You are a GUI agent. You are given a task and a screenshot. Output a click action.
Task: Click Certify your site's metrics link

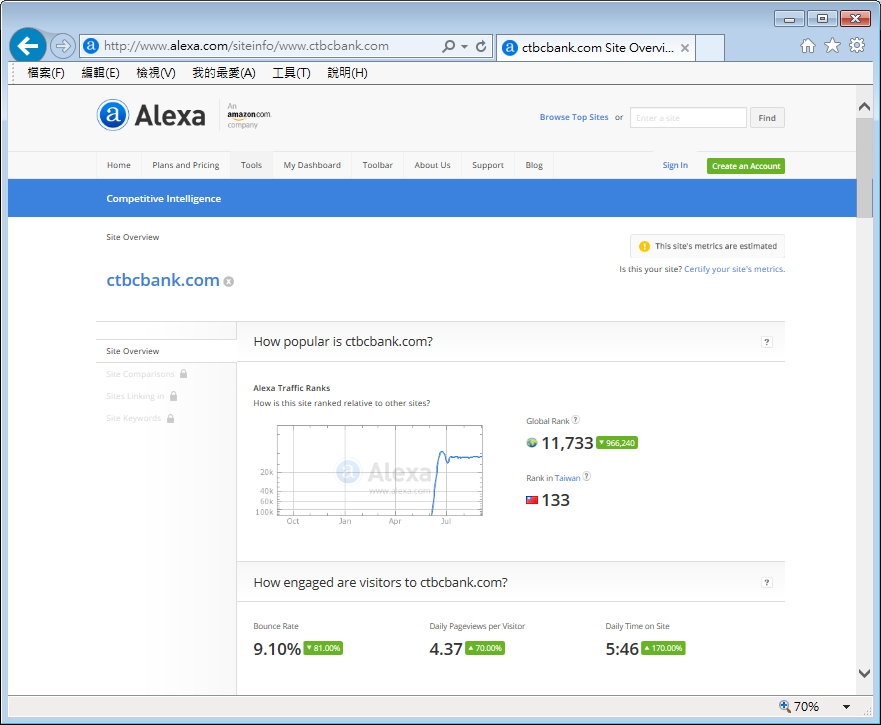734,269
